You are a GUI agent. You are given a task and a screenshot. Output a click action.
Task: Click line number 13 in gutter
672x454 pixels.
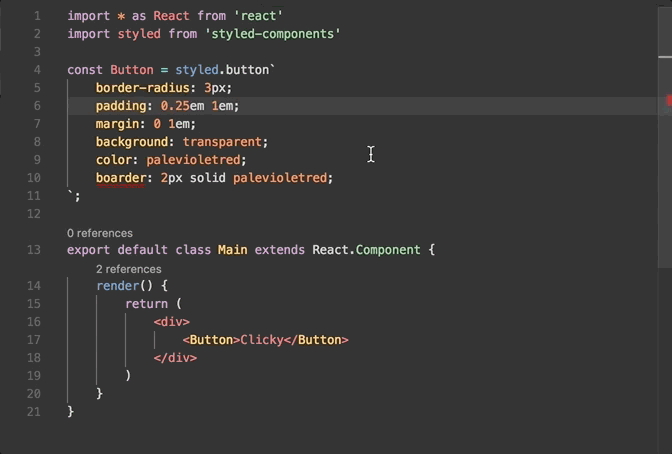pyautogui.click(x=34, y=250)
